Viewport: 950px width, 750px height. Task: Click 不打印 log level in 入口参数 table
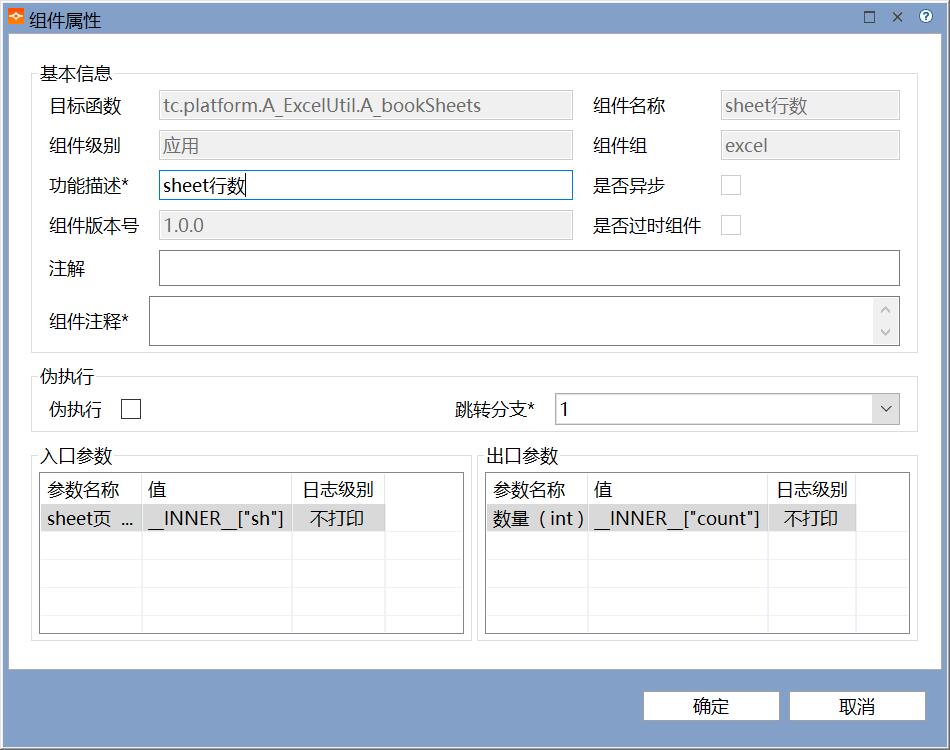(338, 518)
